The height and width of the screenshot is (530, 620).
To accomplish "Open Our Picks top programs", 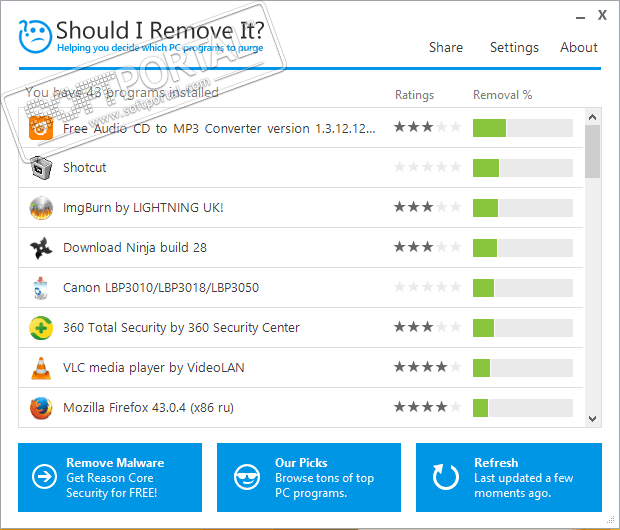I will tap(309, 477).
